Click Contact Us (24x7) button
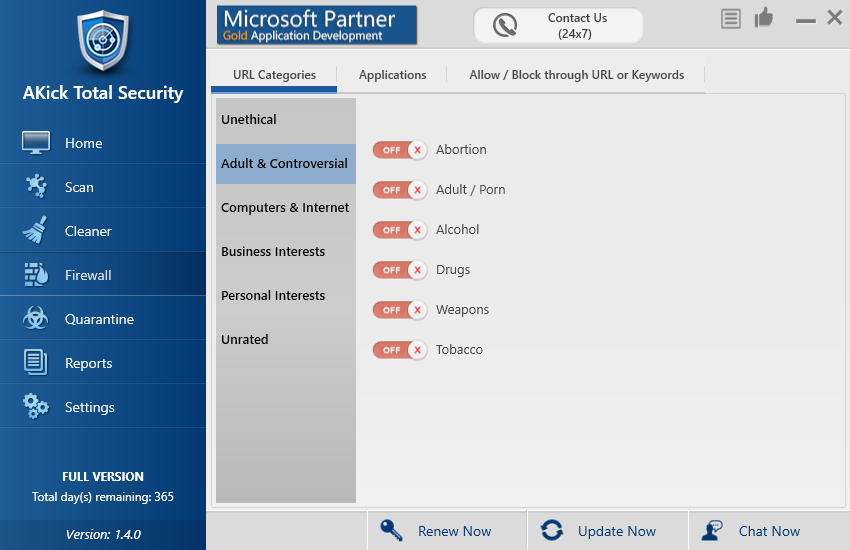Image resolution: width=850 pixels, height=550 pixels. tap(558, 25)
